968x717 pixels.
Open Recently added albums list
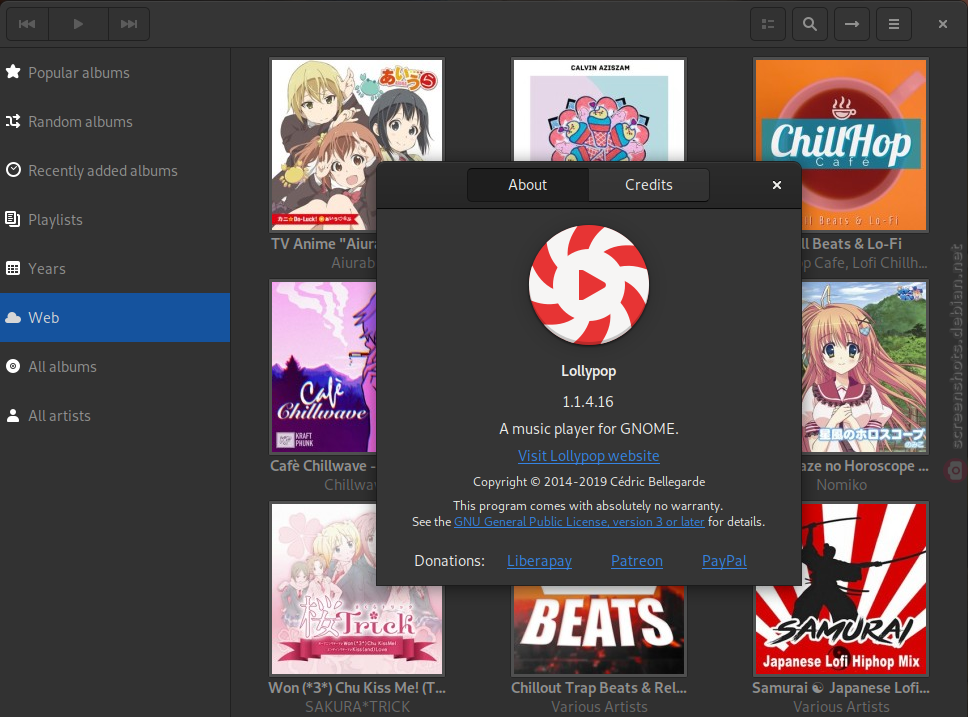click(x=115, y=170)
